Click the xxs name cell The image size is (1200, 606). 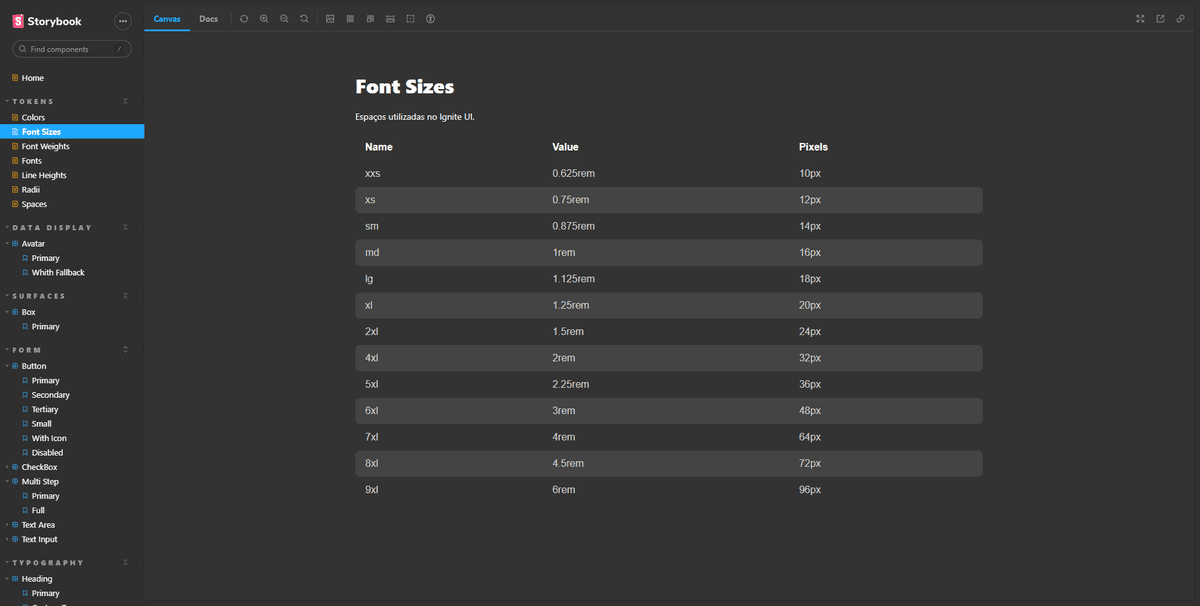[x=373, y=173]
